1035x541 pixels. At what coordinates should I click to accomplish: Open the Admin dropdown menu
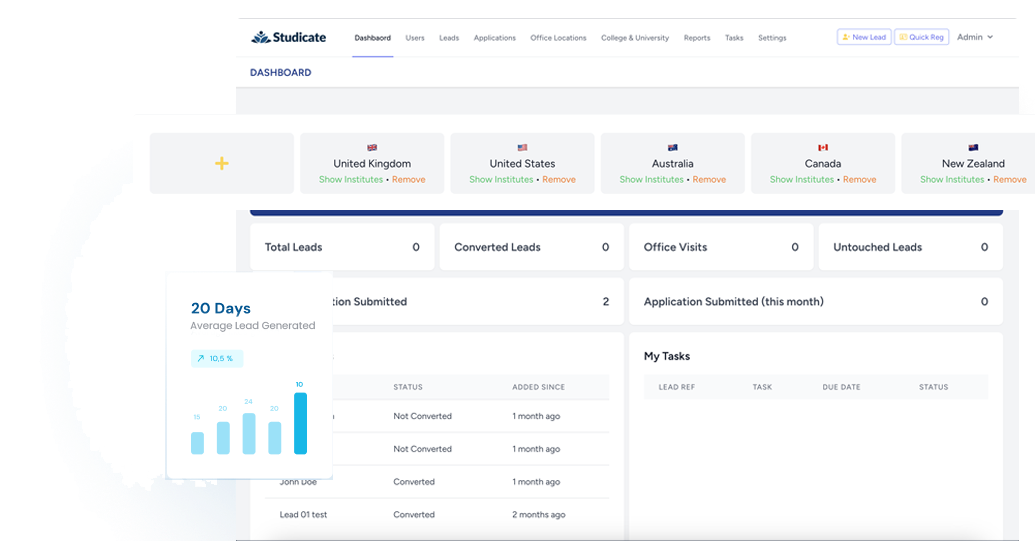click(975, 37)
